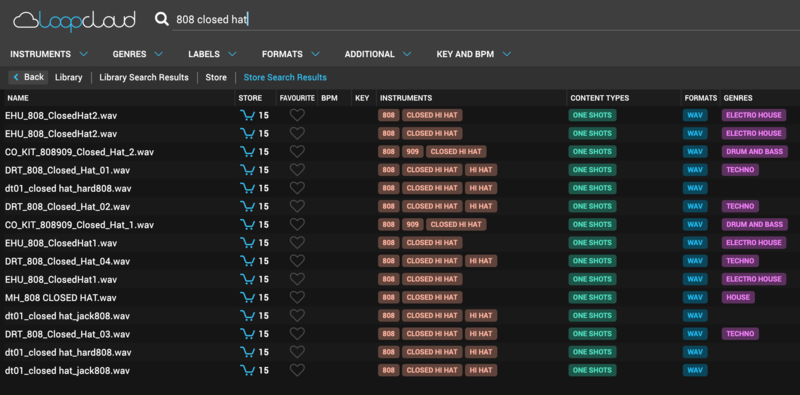
Task: Favourite MH_808 CLOSED HAT.wav with heart
Action: [297, 298]
